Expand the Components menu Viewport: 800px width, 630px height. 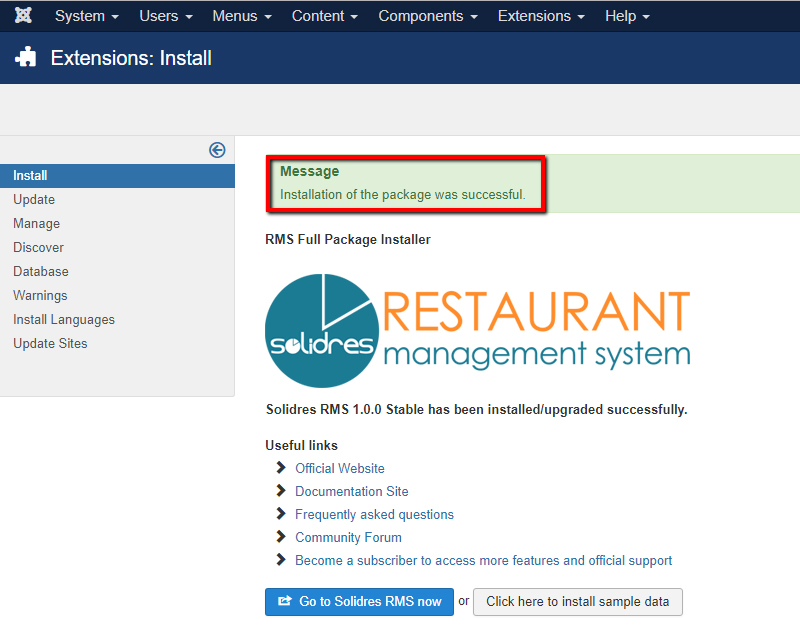(x=428, y=16)
